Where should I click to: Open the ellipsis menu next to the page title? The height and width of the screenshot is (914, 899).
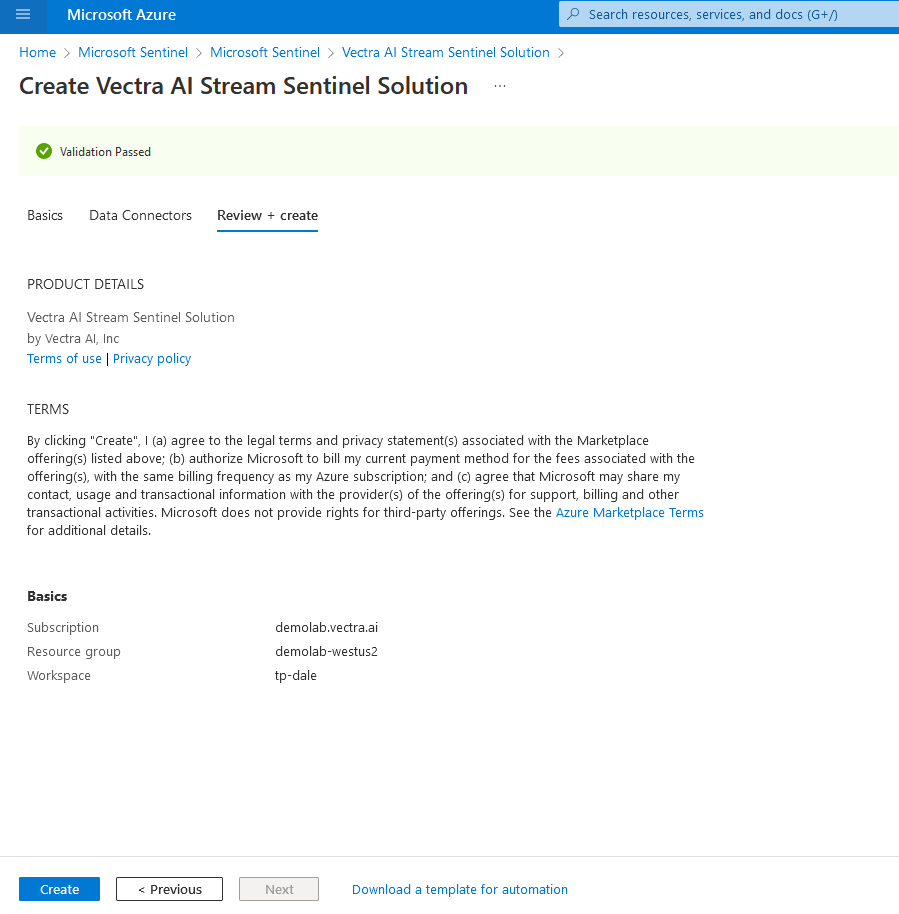click(499, 86)
